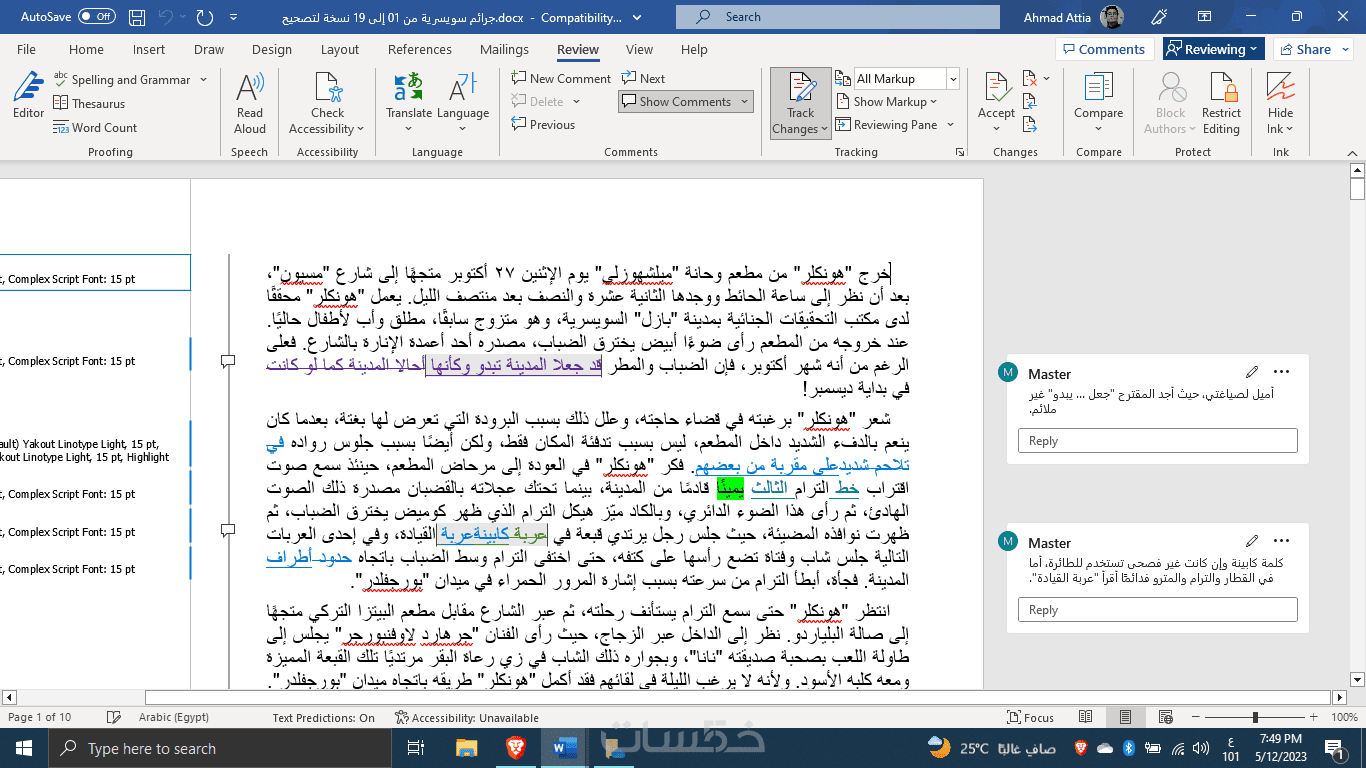Click the zoom slider handle
1366x768 pixels.
pyautogui.click(x=1254, y=717)
